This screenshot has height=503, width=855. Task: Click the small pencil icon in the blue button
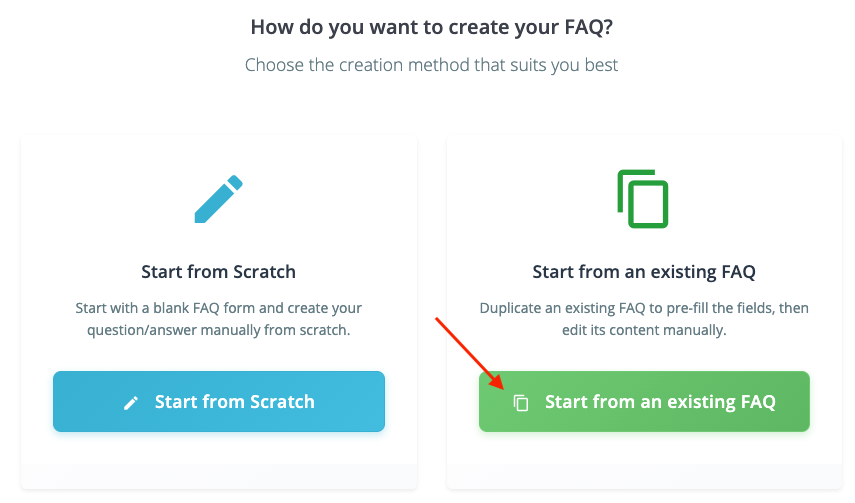(x=131, y=403)
